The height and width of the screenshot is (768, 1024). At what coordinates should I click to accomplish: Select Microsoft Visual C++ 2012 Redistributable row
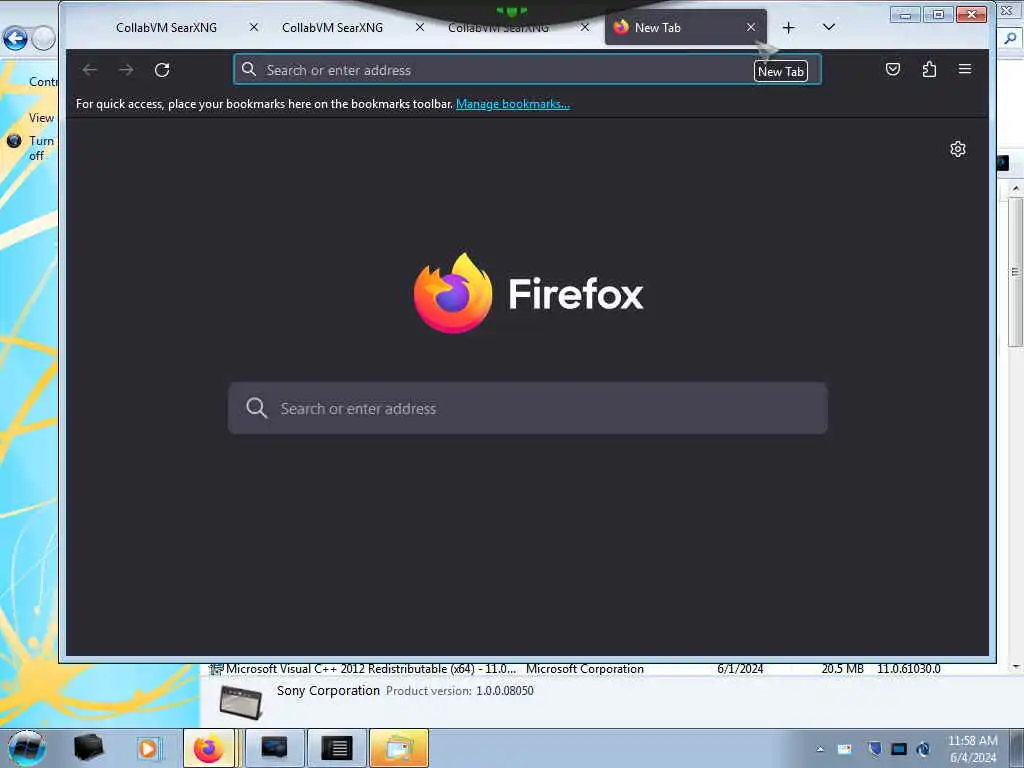point(575,669)
